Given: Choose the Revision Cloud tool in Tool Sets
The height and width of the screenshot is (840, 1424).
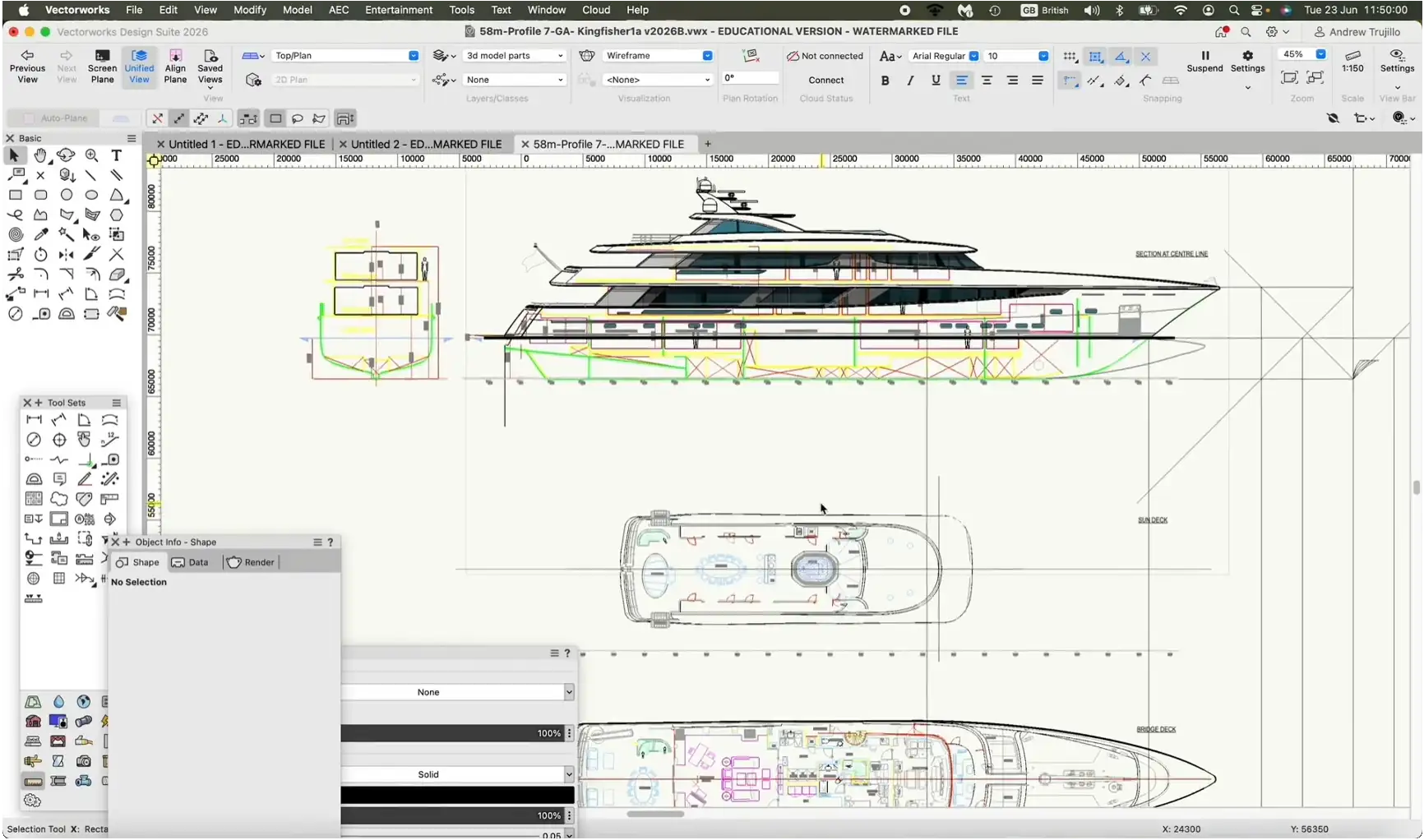Looking at the screenshot, I should [59, 499].
